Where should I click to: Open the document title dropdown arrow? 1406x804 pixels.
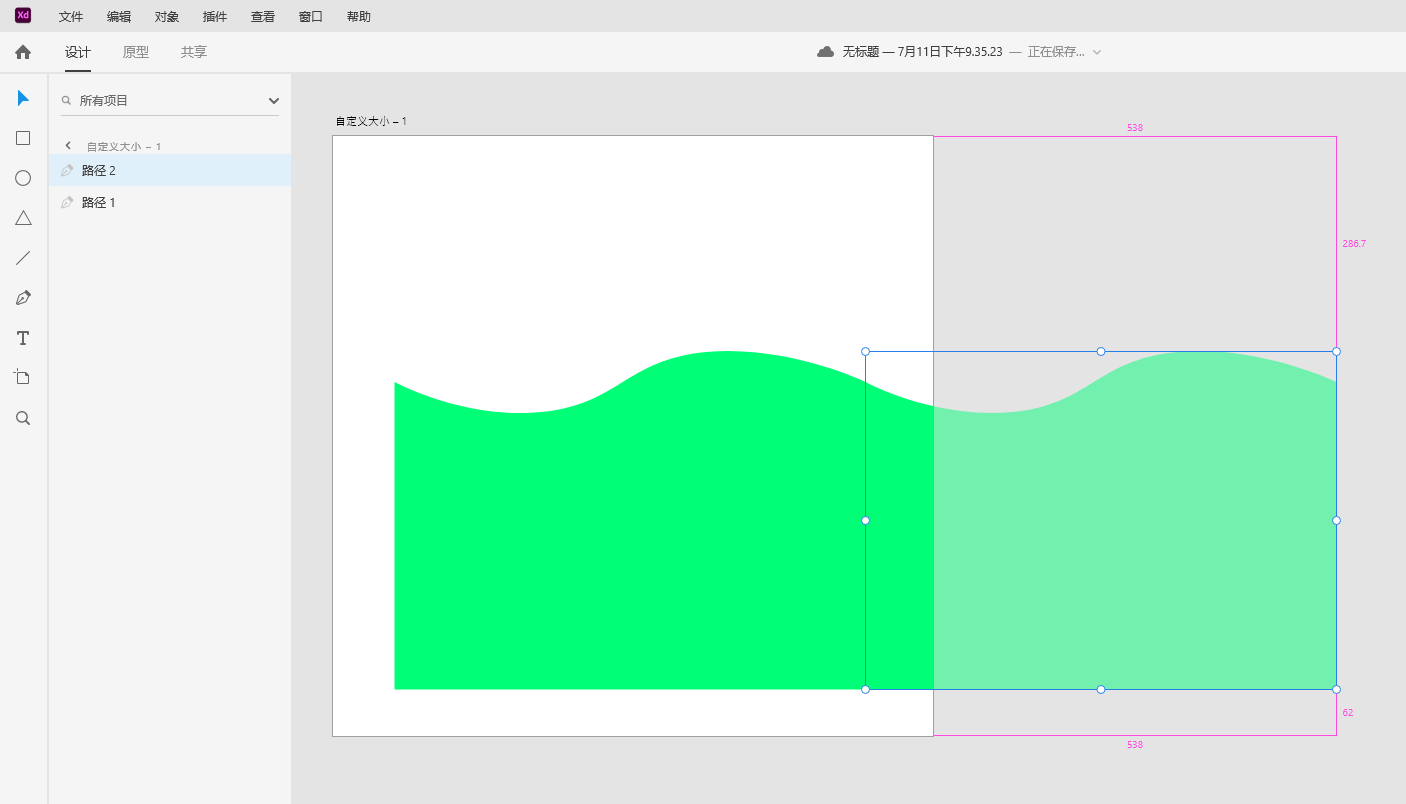pos(1097,52)
